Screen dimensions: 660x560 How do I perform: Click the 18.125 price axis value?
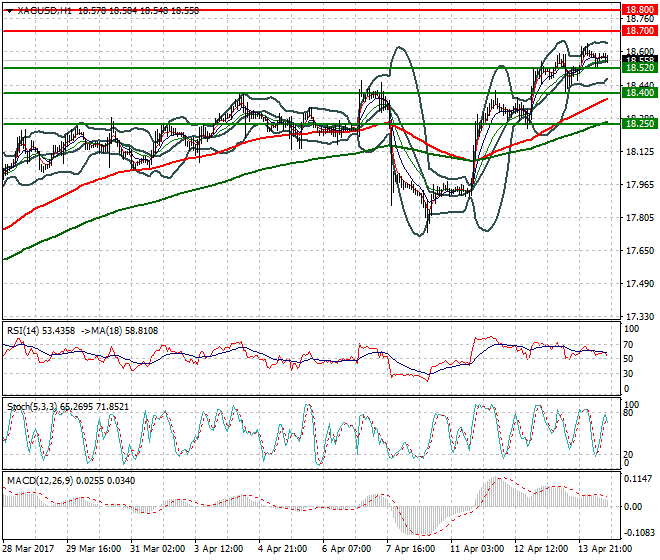tap(640, 152)
